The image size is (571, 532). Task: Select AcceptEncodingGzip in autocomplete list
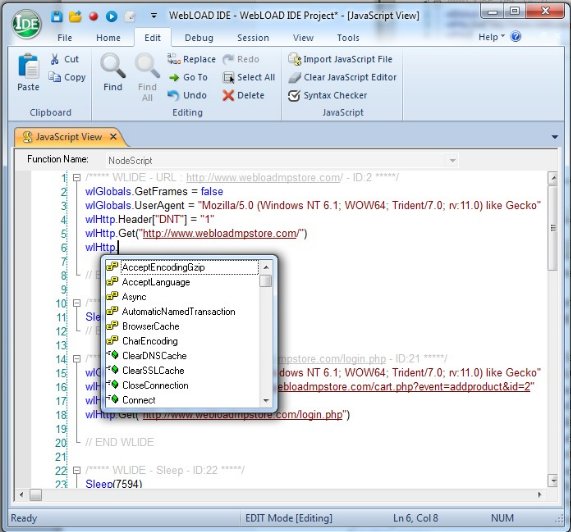point(182,267)
